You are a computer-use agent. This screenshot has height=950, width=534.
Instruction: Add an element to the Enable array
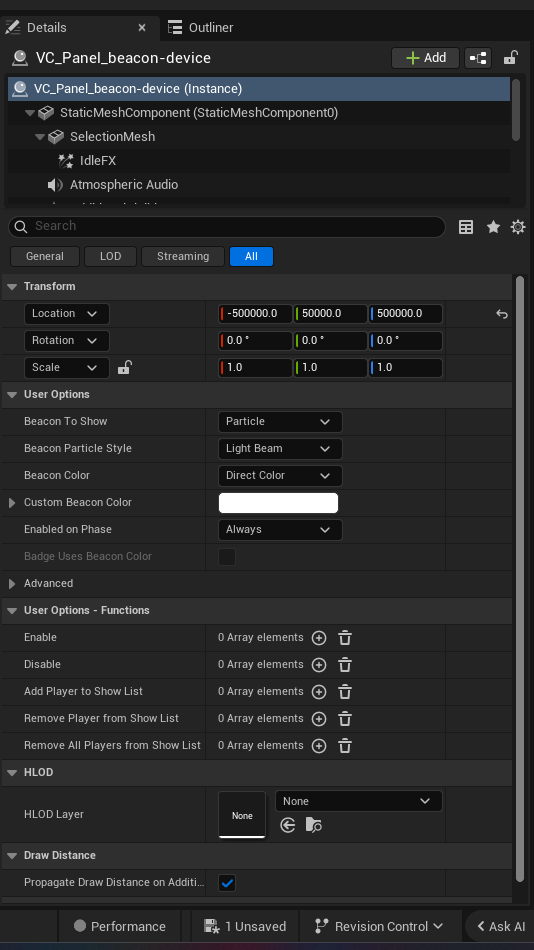319,638
